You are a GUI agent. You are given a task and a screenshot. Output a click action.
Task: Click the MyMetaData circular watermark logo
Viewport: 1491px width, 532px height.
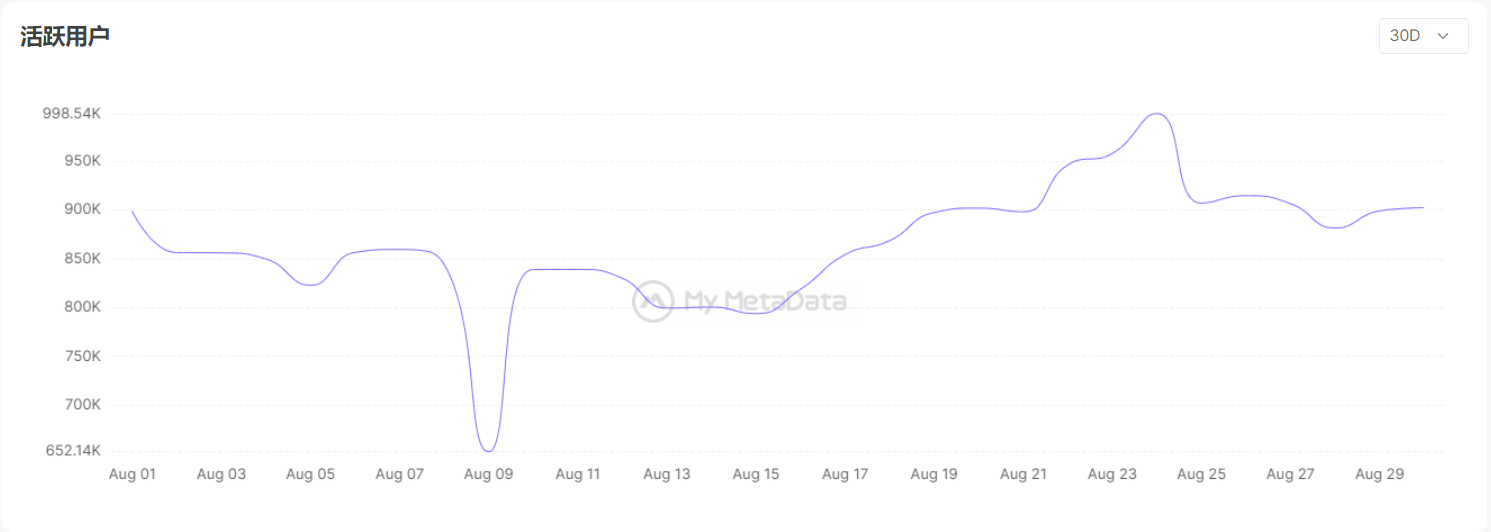click(652, 301)
